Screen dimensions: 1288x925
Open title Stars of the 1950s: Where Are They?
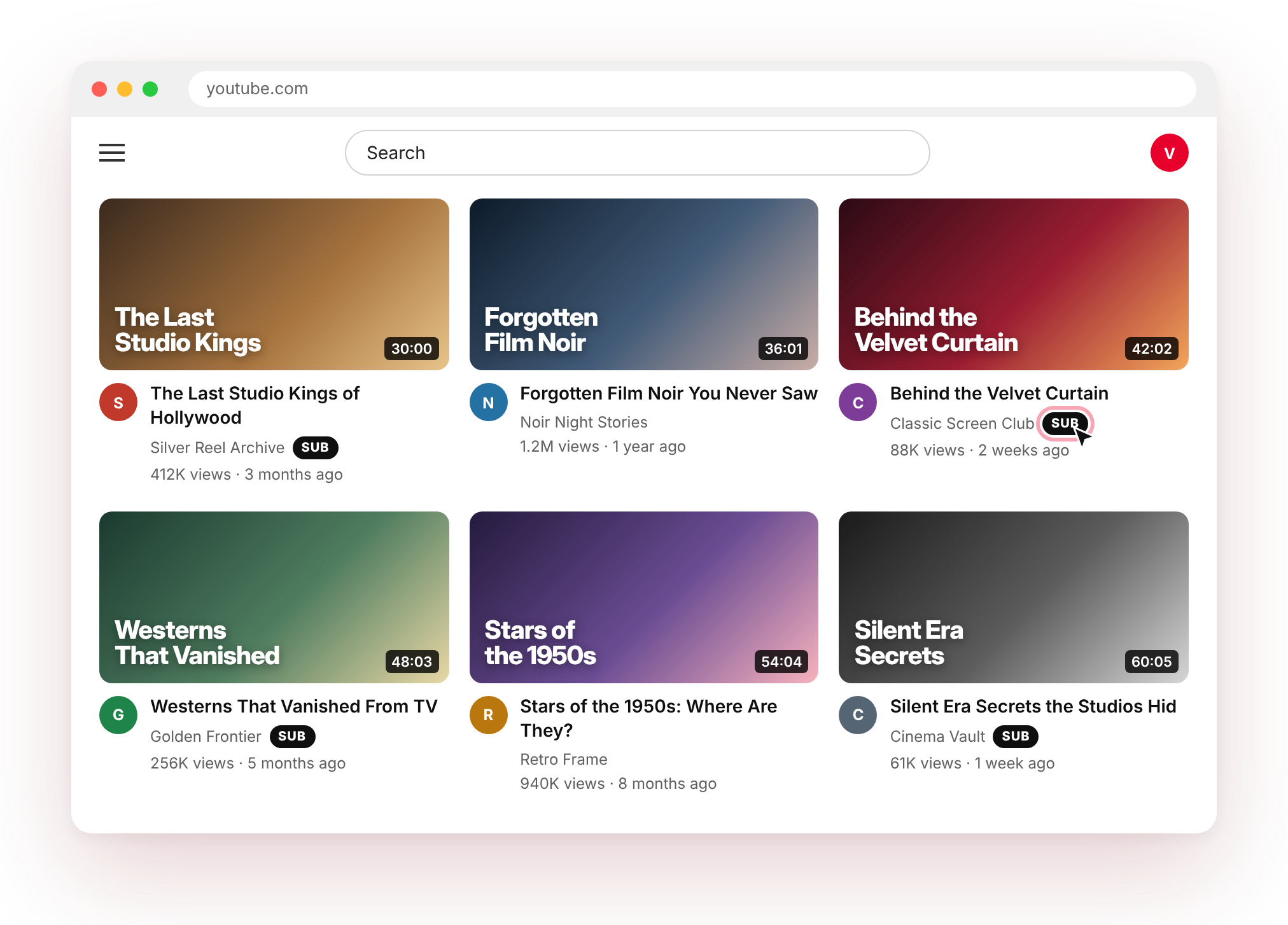point(648,718)
